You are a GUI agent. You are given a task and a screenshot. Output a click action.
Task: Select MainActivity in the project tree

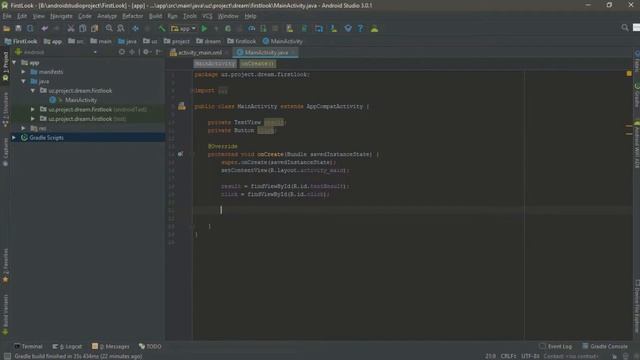[x=81, y=100]
